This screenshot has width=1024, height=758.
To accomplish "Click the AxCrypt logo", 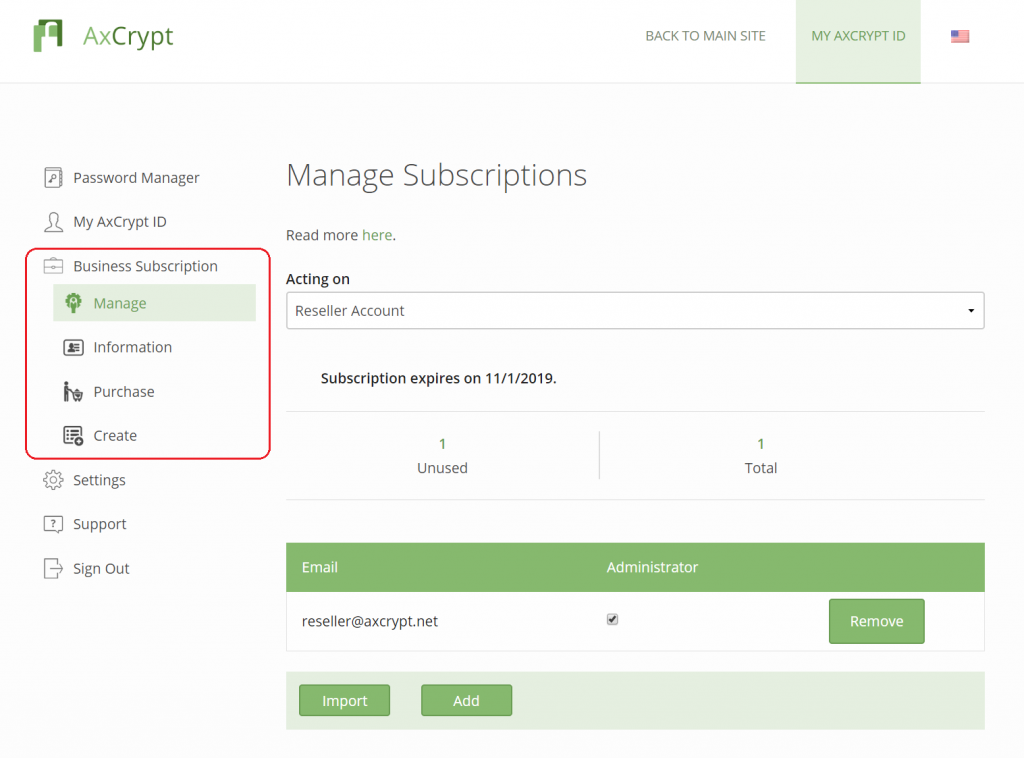I will 103,36.
